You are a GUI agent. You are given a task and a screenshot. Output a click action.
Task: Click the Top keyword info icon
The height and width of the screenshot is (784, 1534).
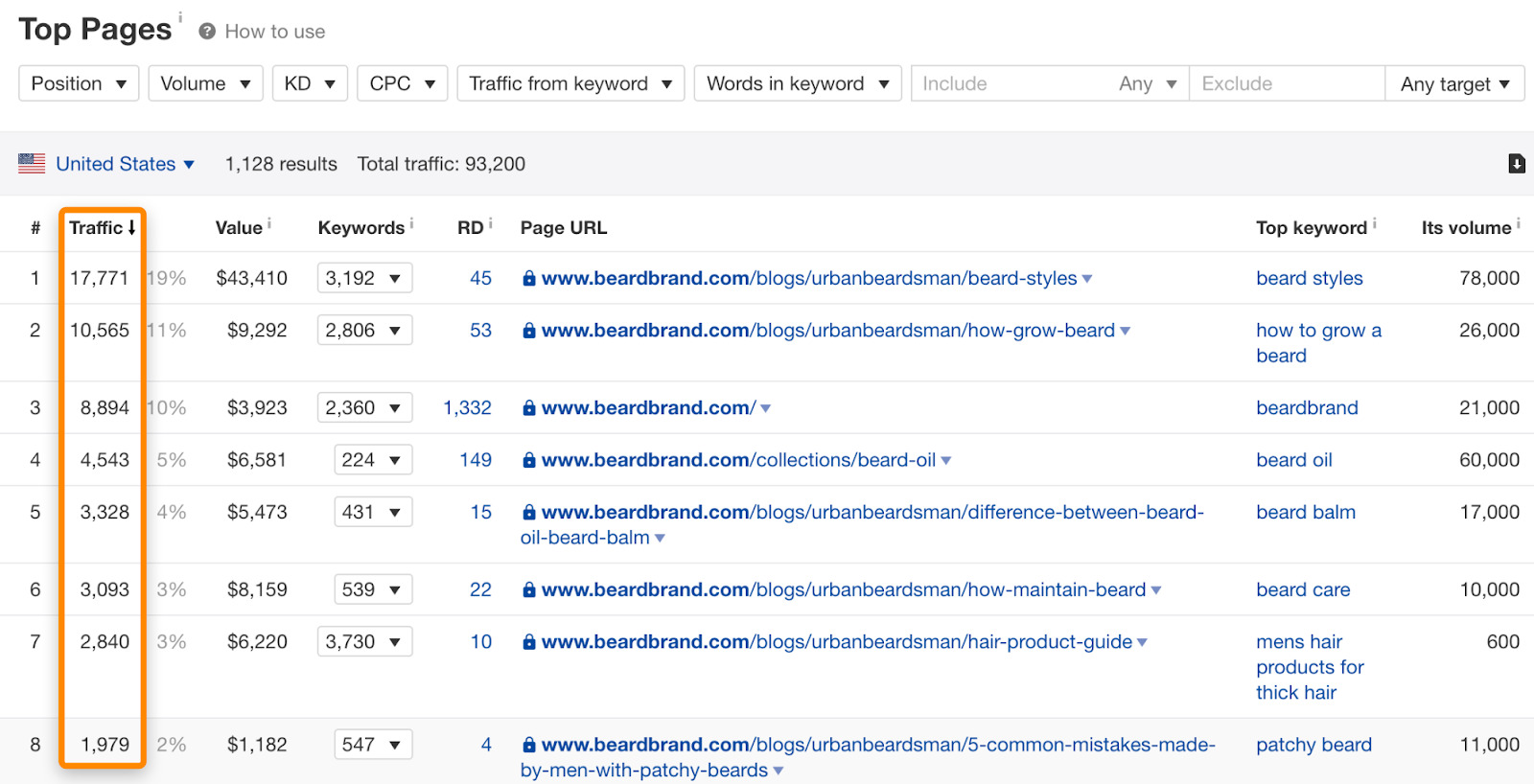click(x=1374, y=223)
